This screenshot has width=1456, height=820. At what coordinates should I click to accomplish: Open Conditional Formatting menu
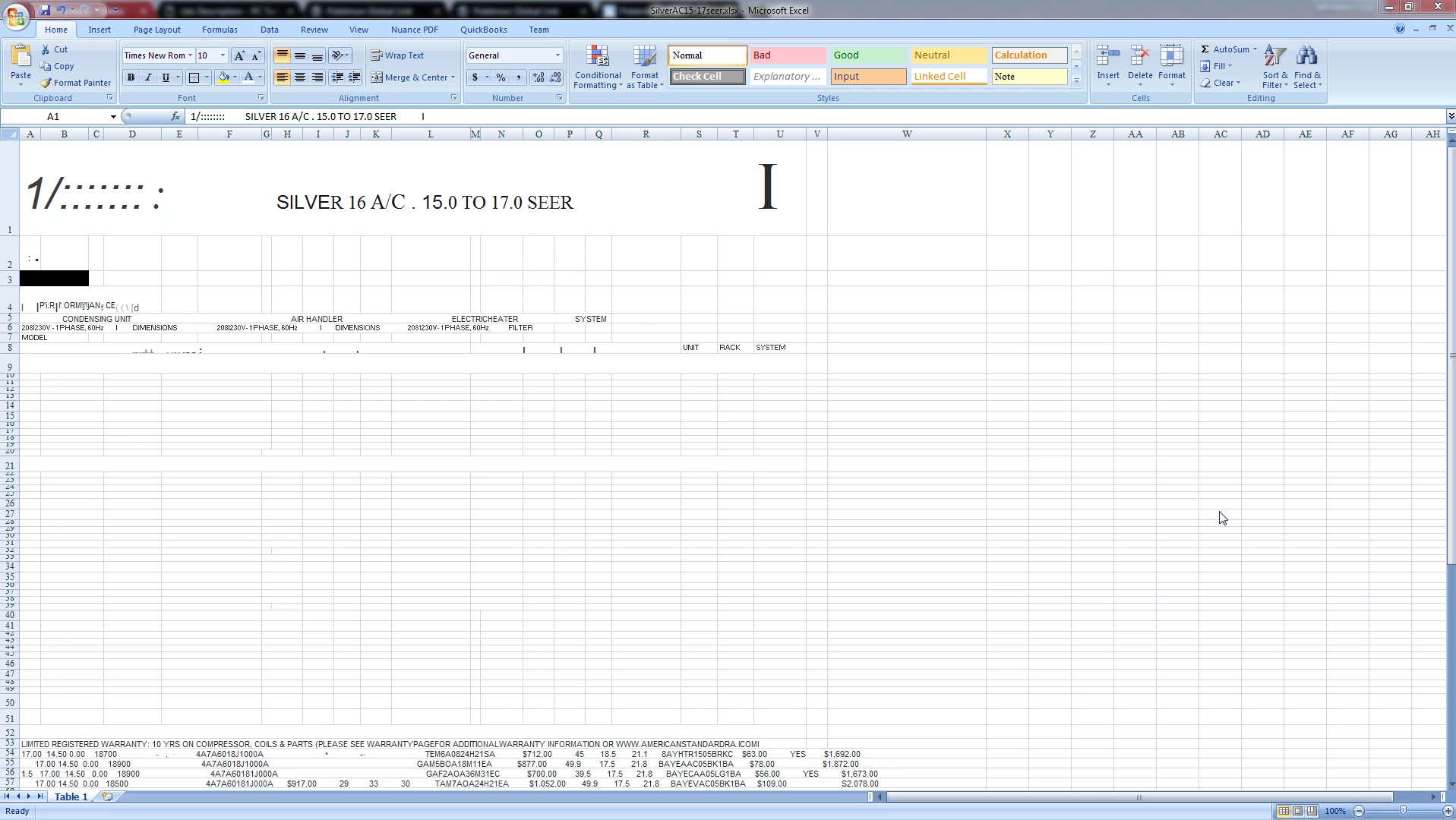click(598, 67)
